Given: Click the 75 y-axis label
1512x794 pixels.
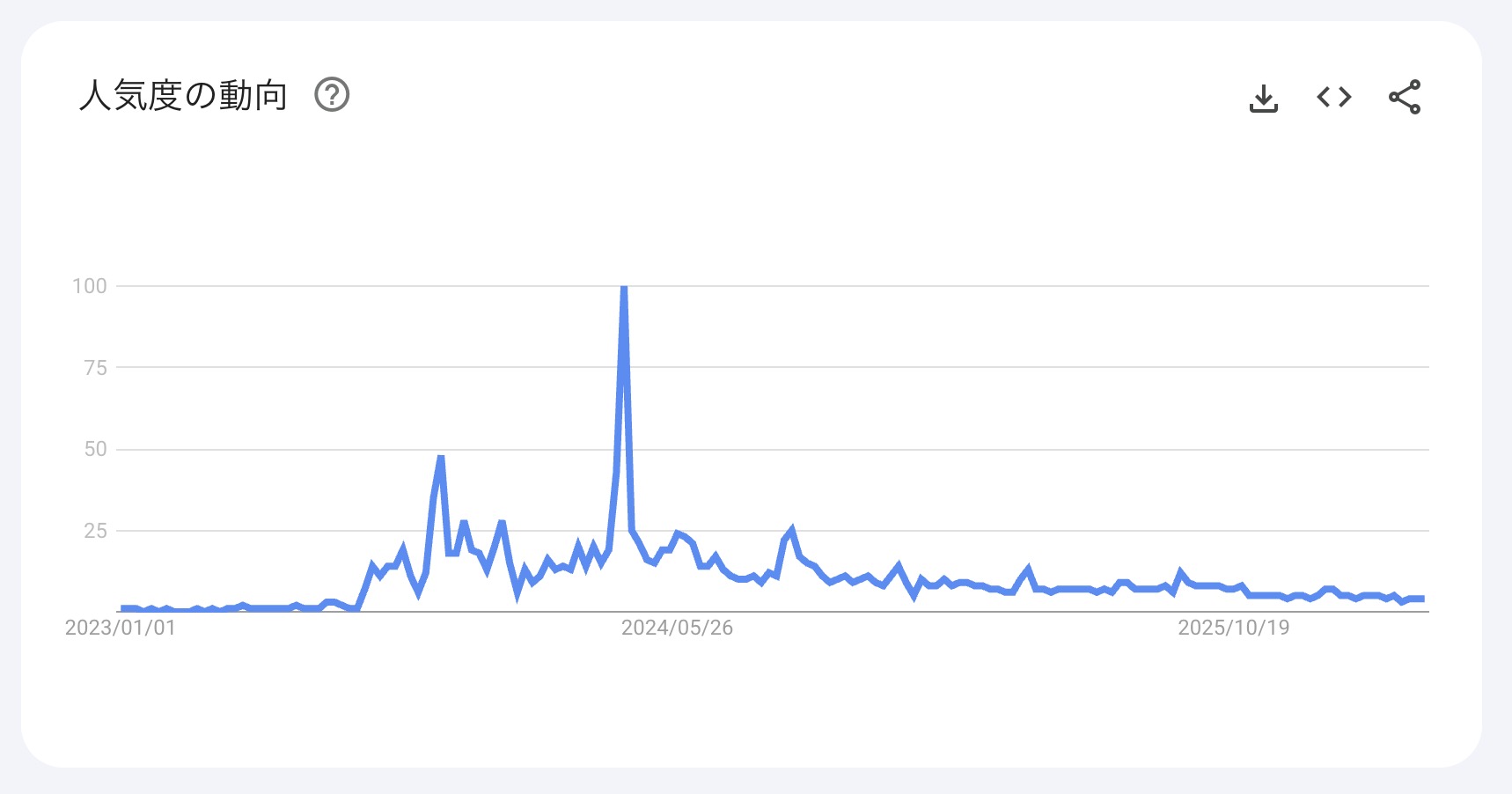Looking at the screenshot, I should pyautogui.click(x=95, y=368).
